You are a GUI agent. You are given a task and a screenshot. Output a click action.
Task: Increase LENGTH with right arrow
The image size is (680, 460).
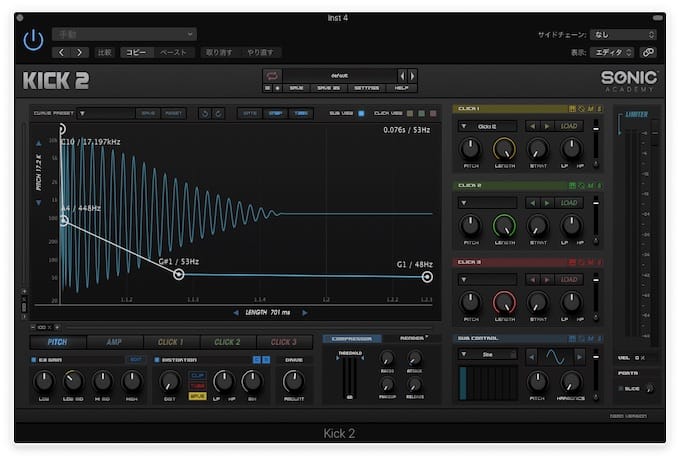pos(305,312)
